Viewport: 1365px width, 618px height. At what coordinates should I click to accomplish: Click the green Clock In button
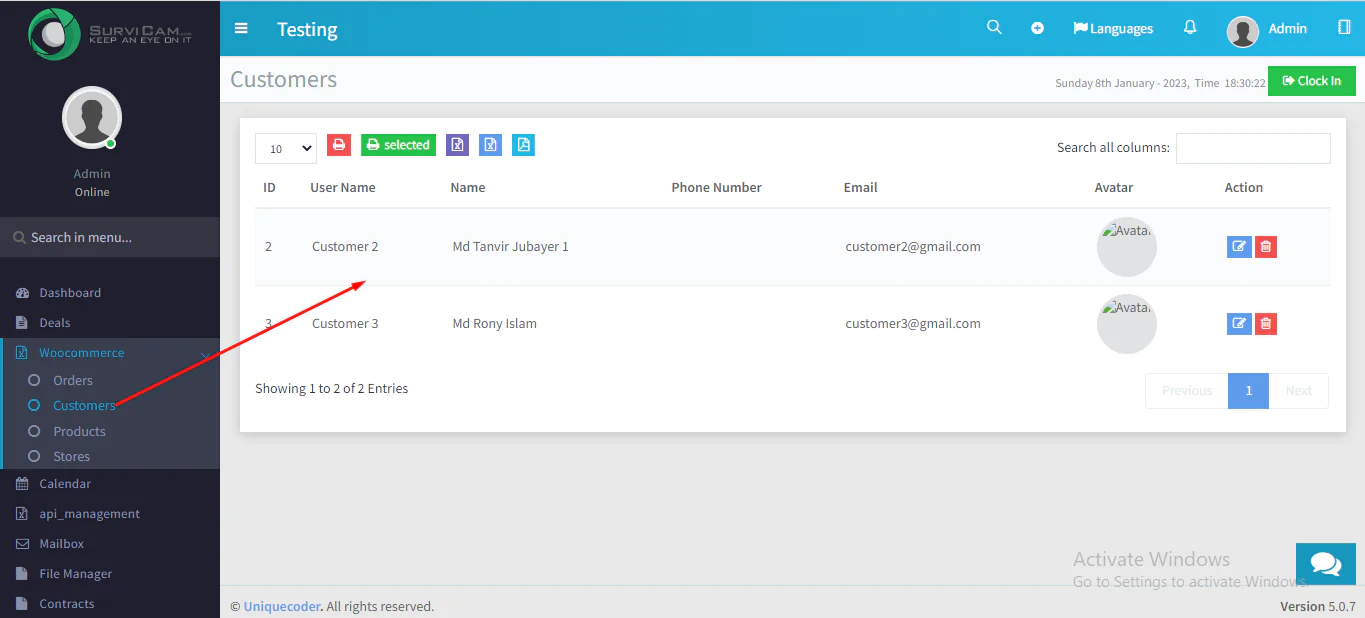point(1312,81)
